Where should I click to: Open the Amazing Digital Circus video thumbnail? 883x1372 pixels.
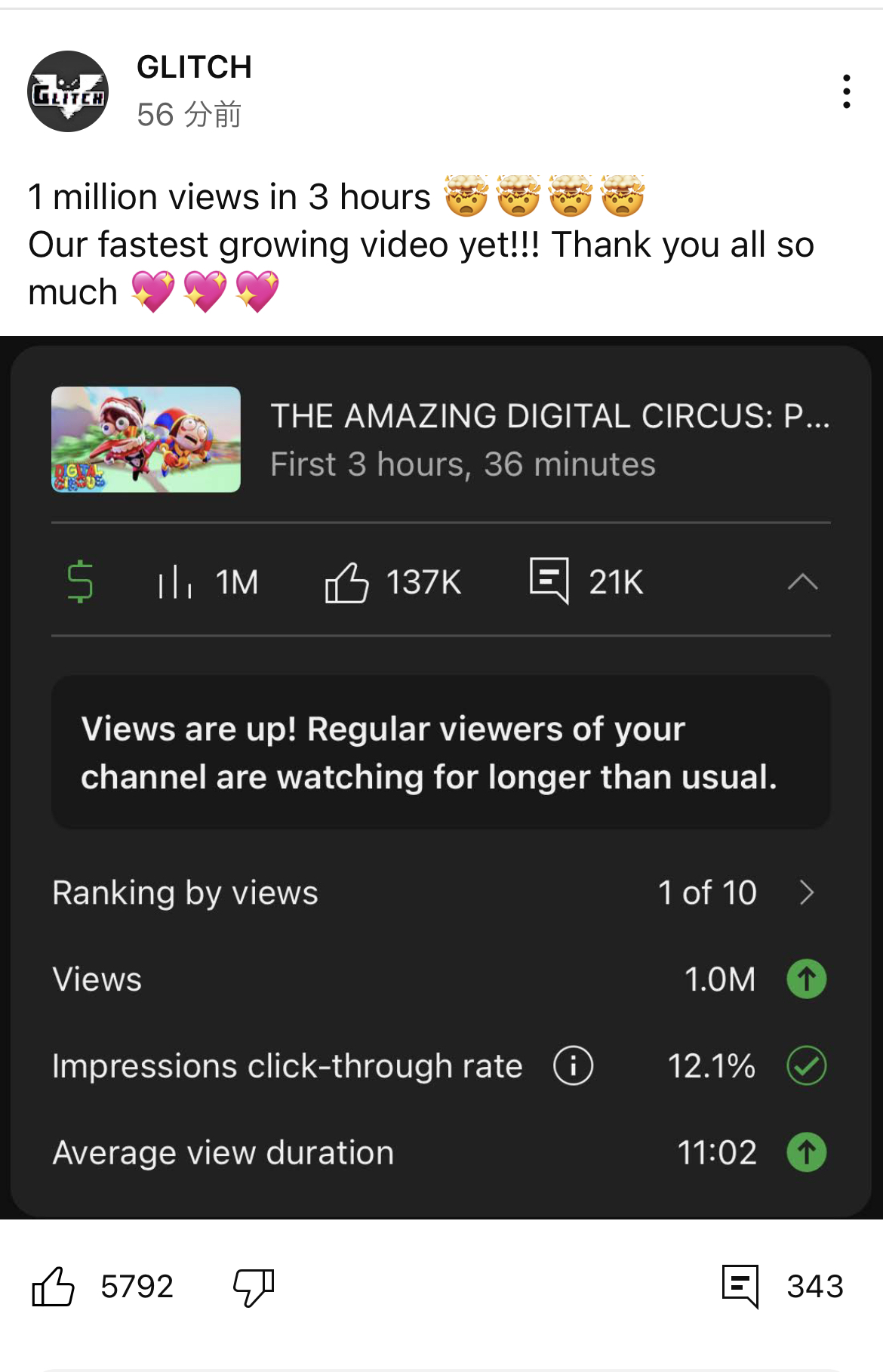pos(146,439)
